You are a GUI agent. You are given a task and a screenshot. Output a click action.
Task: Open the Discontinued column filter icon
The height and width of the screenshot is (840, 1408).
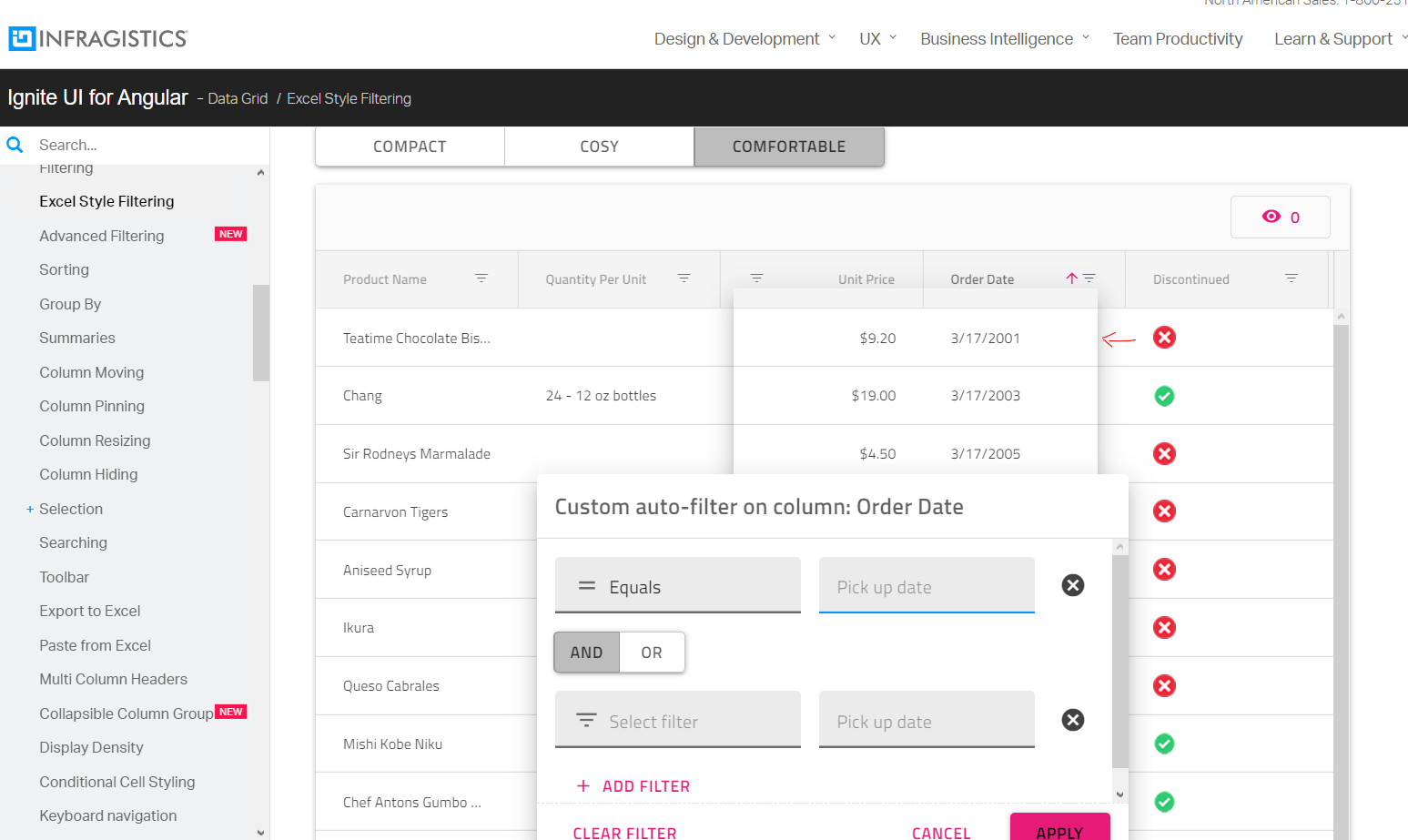pyautogui.click(x=1291, y=278)
